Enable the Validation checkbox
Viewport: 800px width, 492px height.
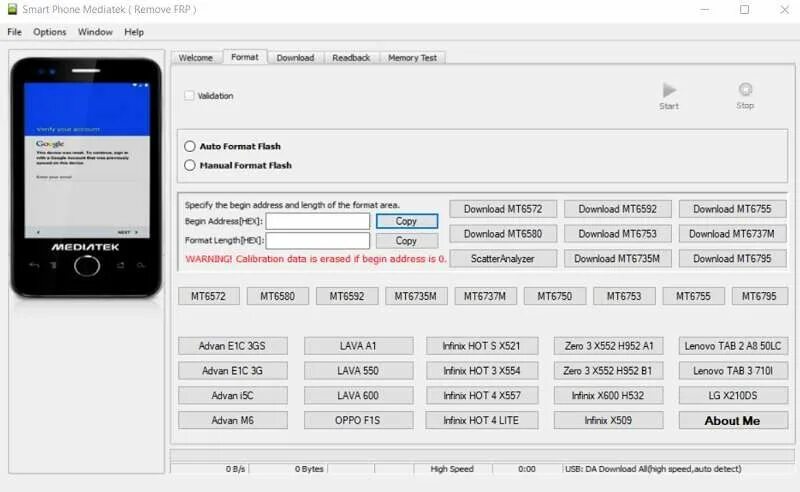[189, 95]
